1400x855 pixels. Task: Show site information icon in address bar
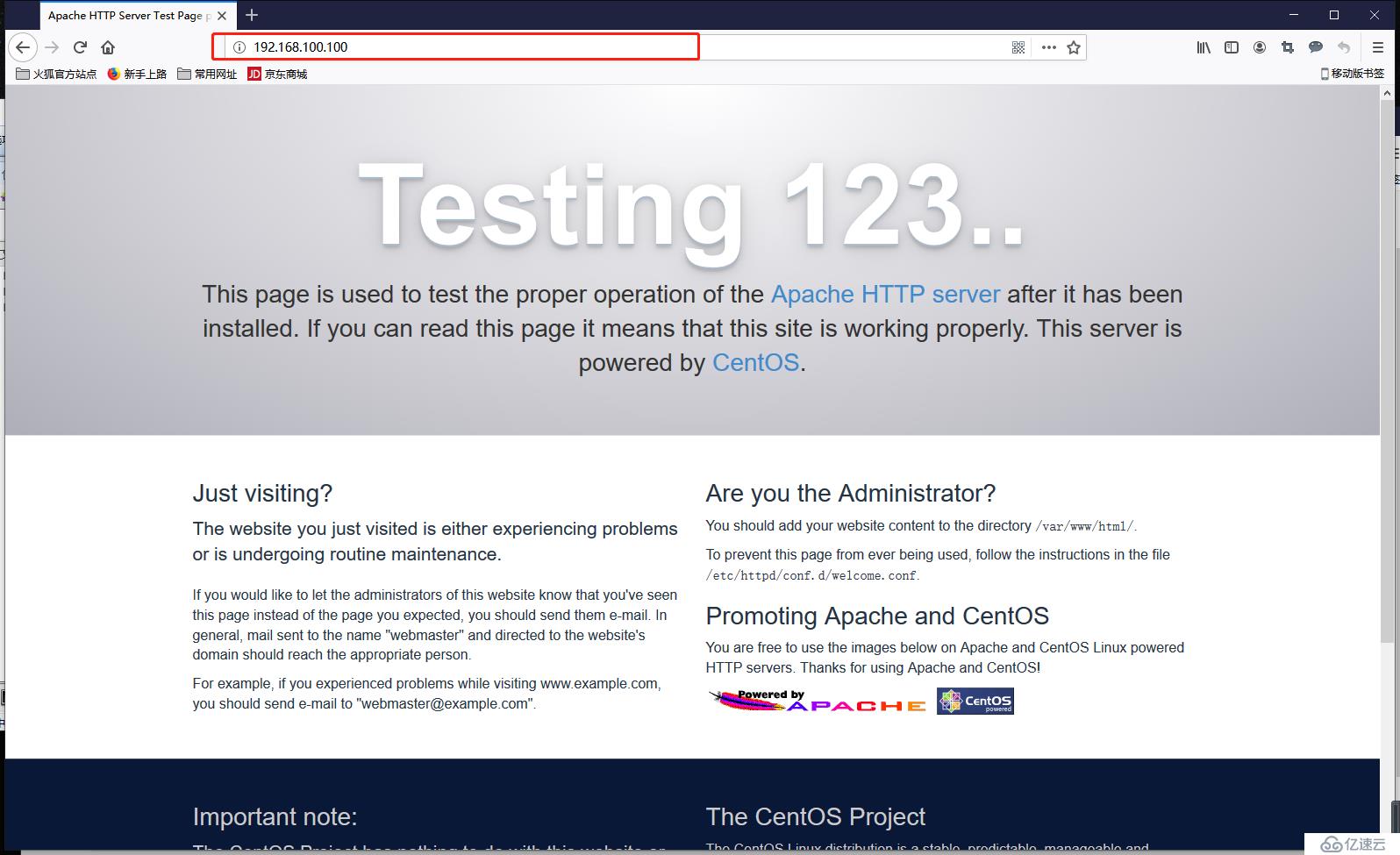point(239,47)
